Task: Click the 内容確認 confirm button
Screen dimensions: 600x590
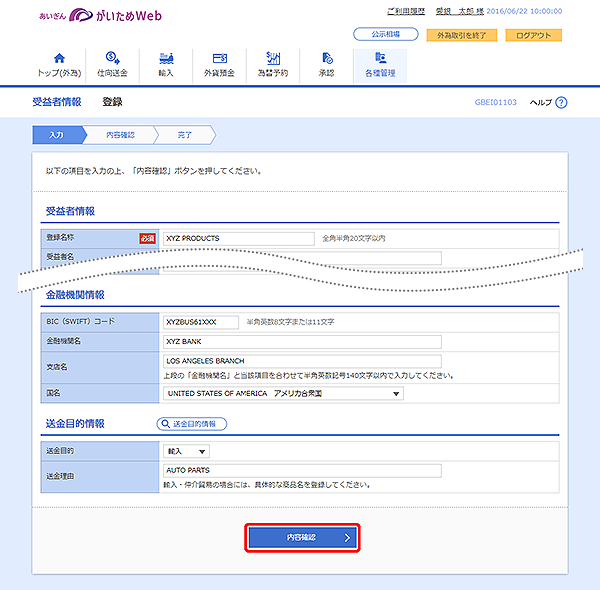Action: (302, 538)
